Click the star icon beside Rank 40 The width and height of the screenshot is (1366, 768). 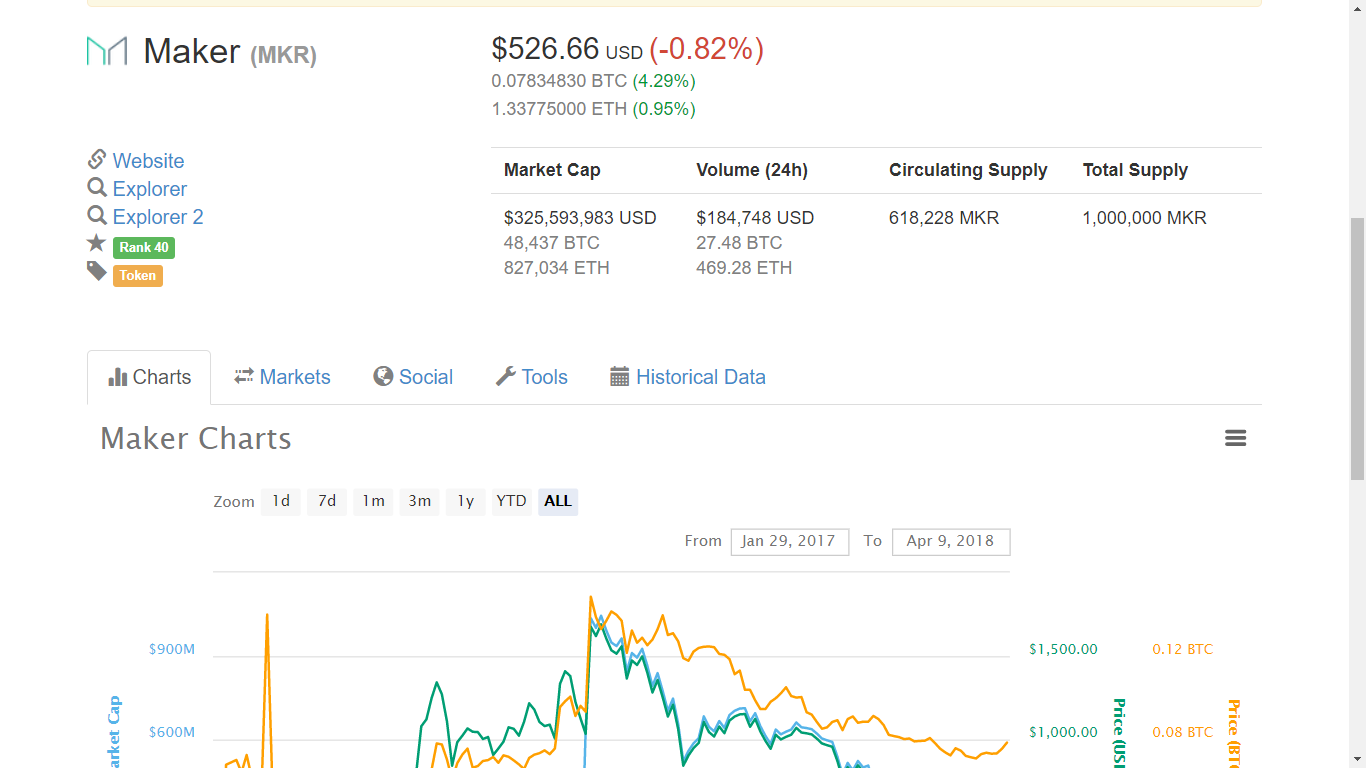pyautogui.click(x=96, y=243)
